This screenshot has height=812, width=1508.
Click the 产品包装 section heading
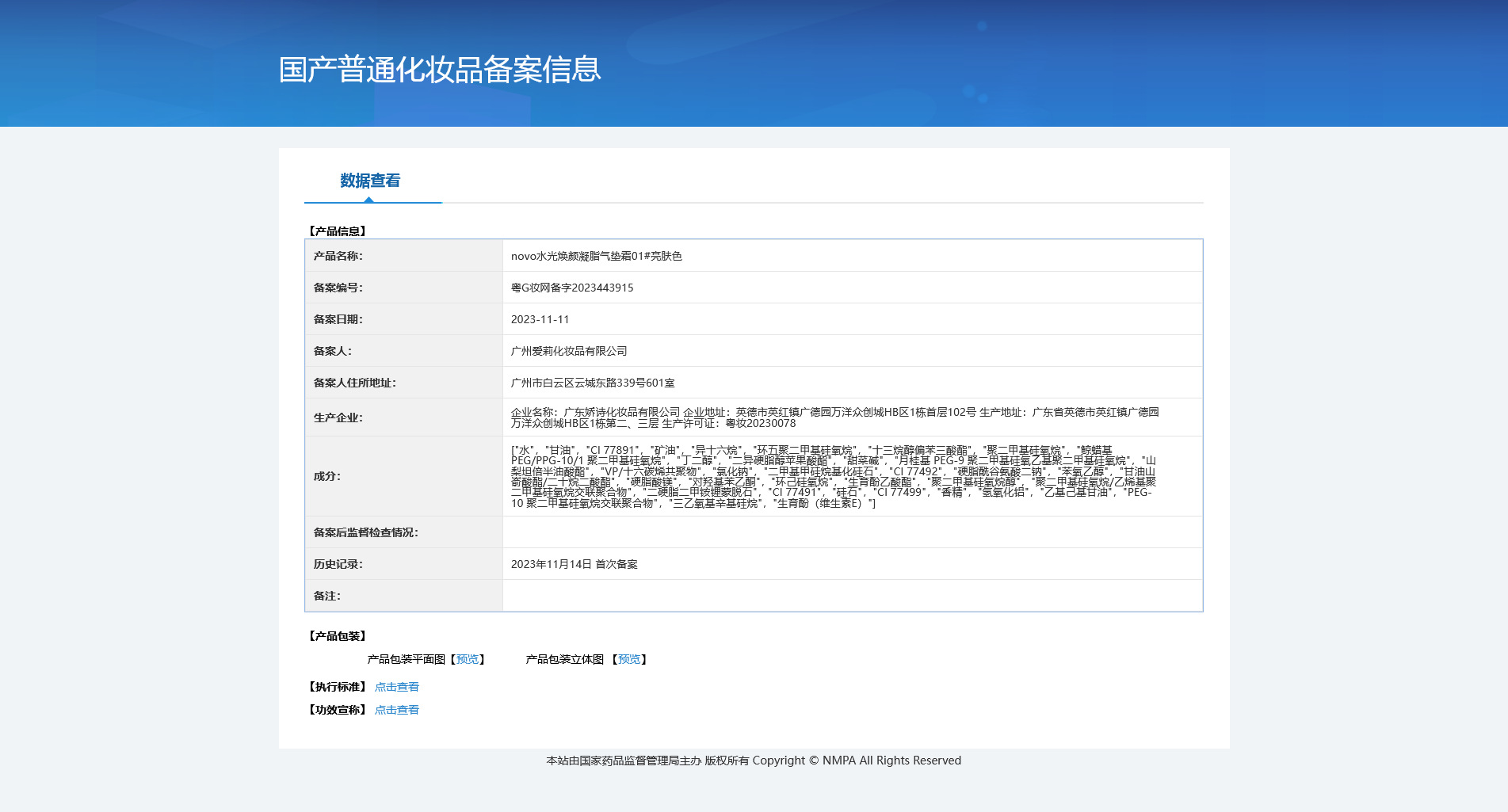pyautogui.click(x=337, y=636)
